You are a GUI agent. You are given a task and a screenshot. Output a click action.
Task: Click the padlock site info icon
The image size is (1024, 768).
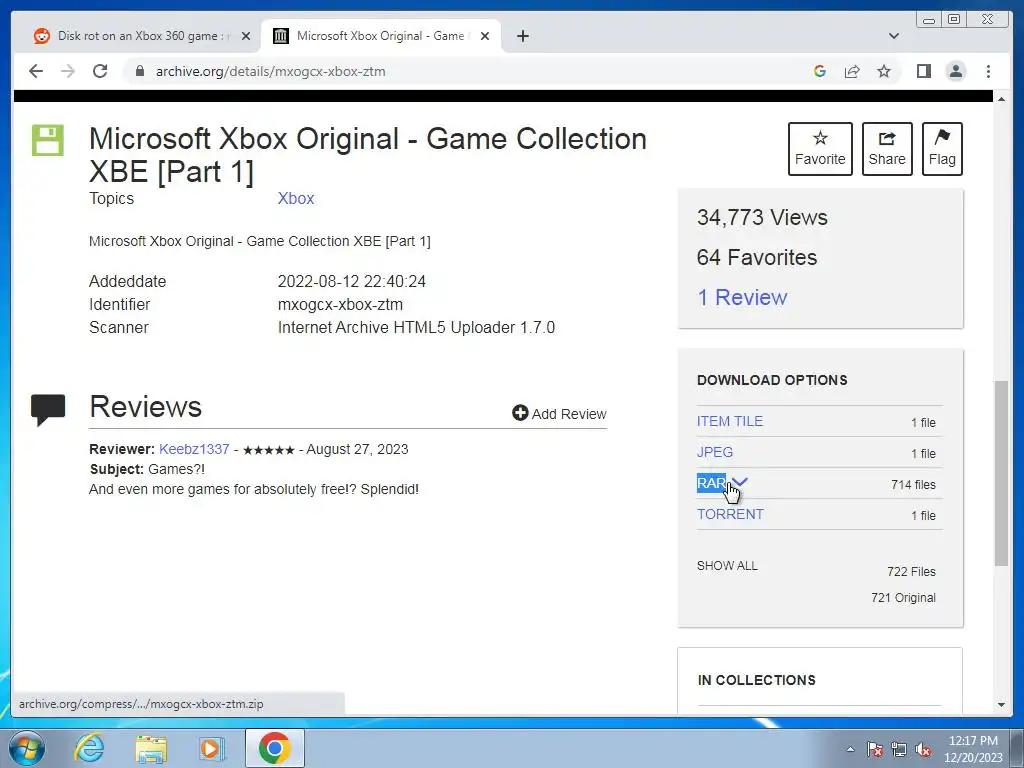(140, 71)
